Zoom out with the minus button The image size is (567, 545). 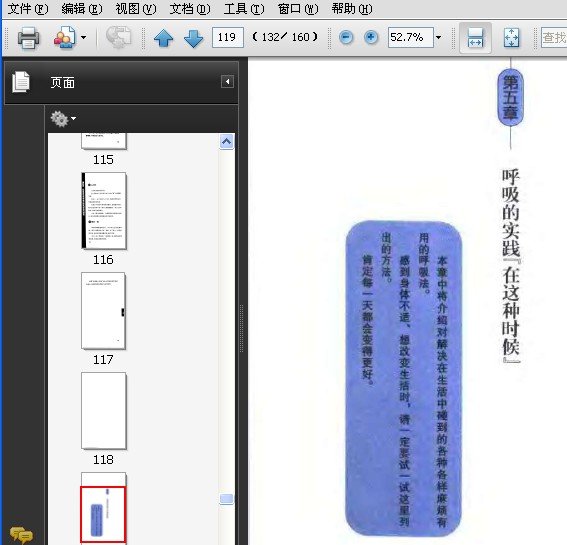coord(346,37)
